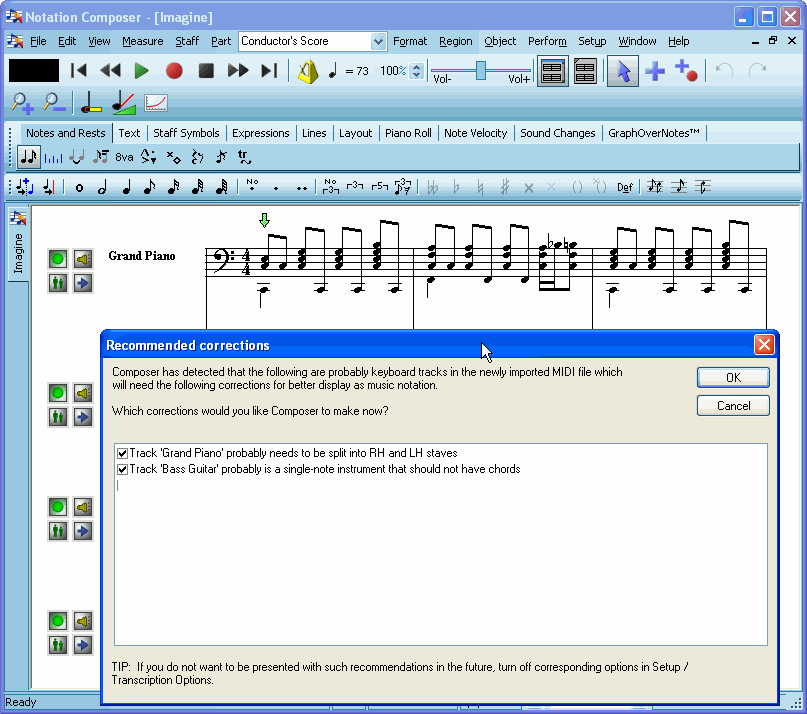Click the red Record button

tap(174, 71)
